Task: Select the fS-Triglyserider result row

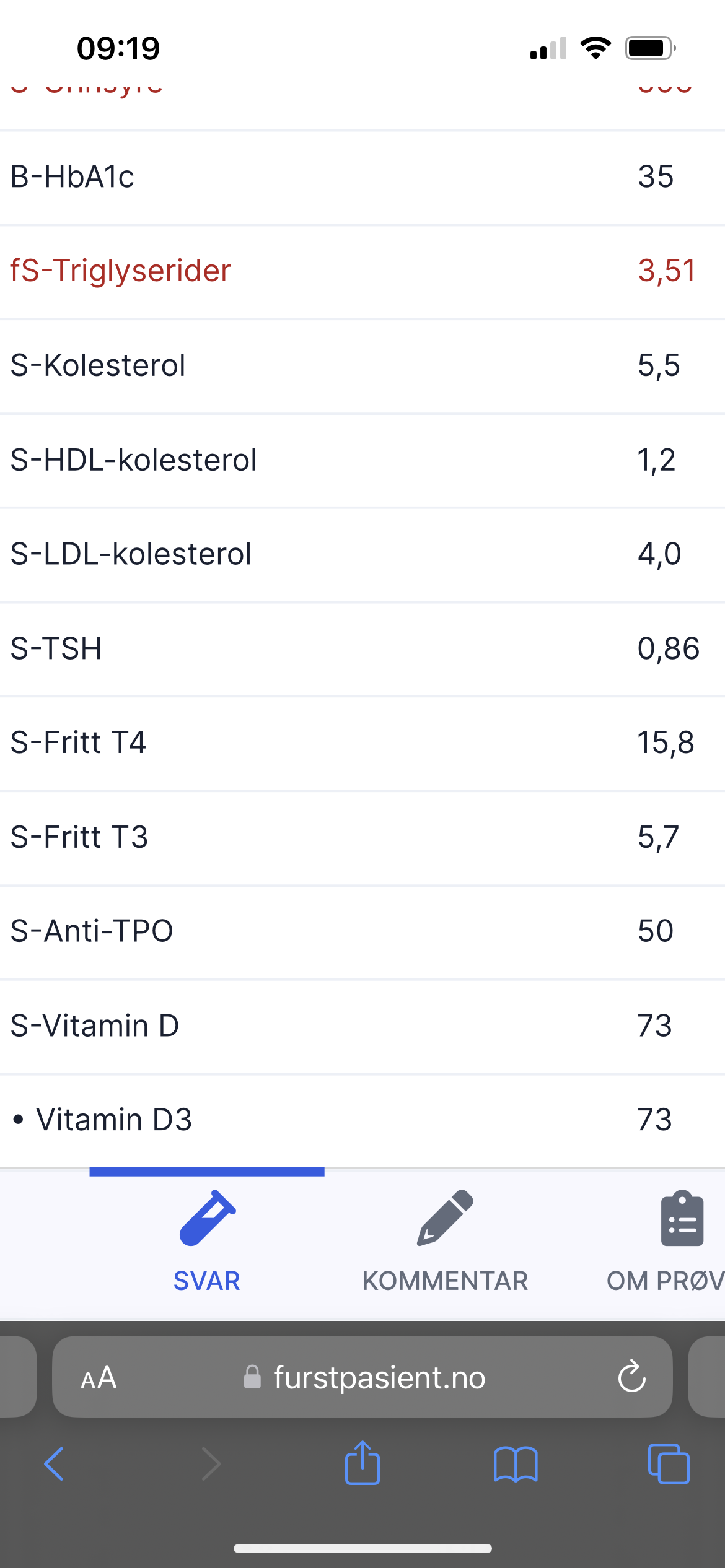Action: [362, 271]
